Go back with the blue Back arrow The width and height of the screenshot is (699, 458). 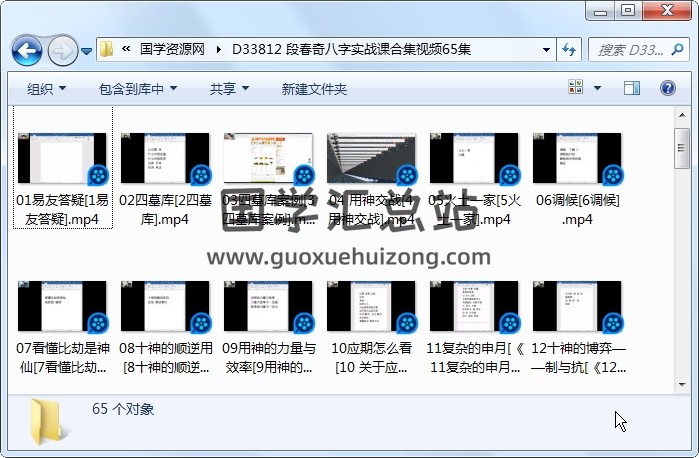[28, 51]
